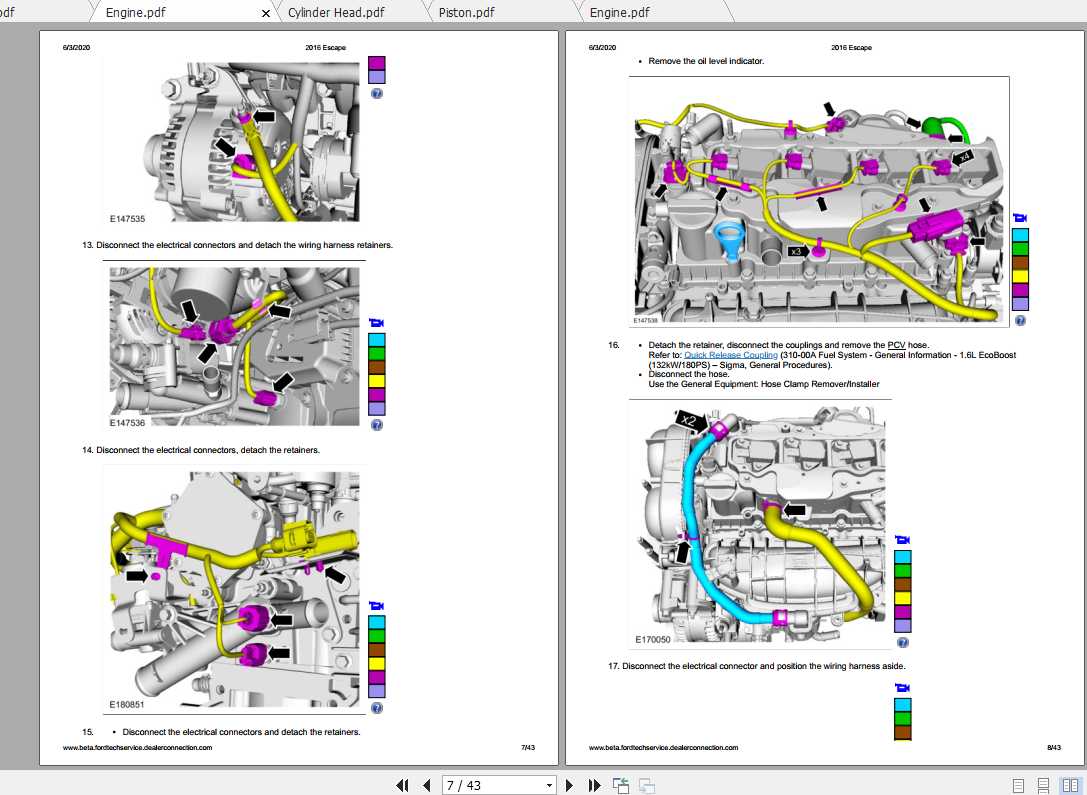Go to the next page
The width and height of the screenshot is (1087, 795).
(570, 786)
